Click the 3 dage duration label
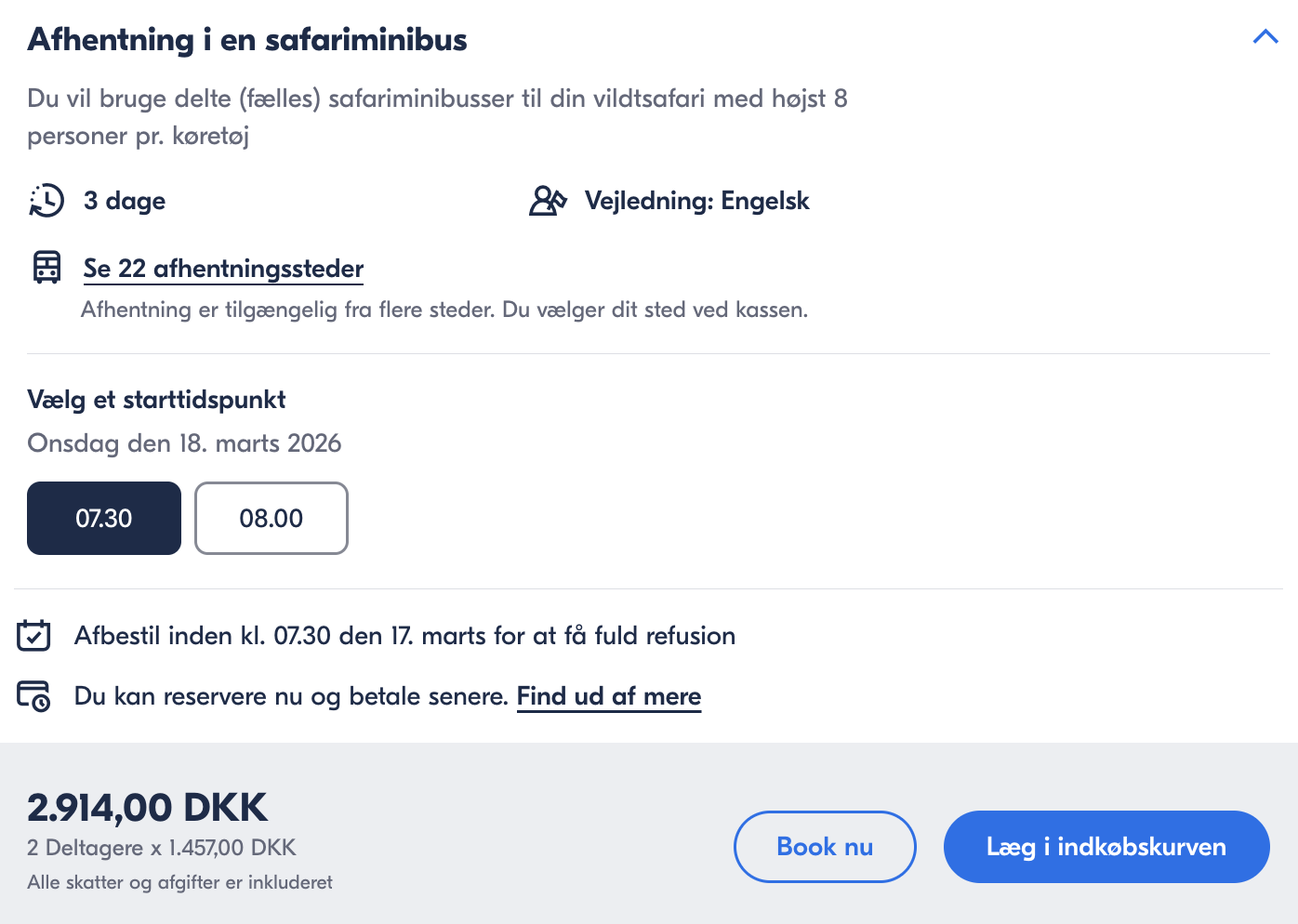This screenshot has height=924, width=1298. (x=125, y=201)
